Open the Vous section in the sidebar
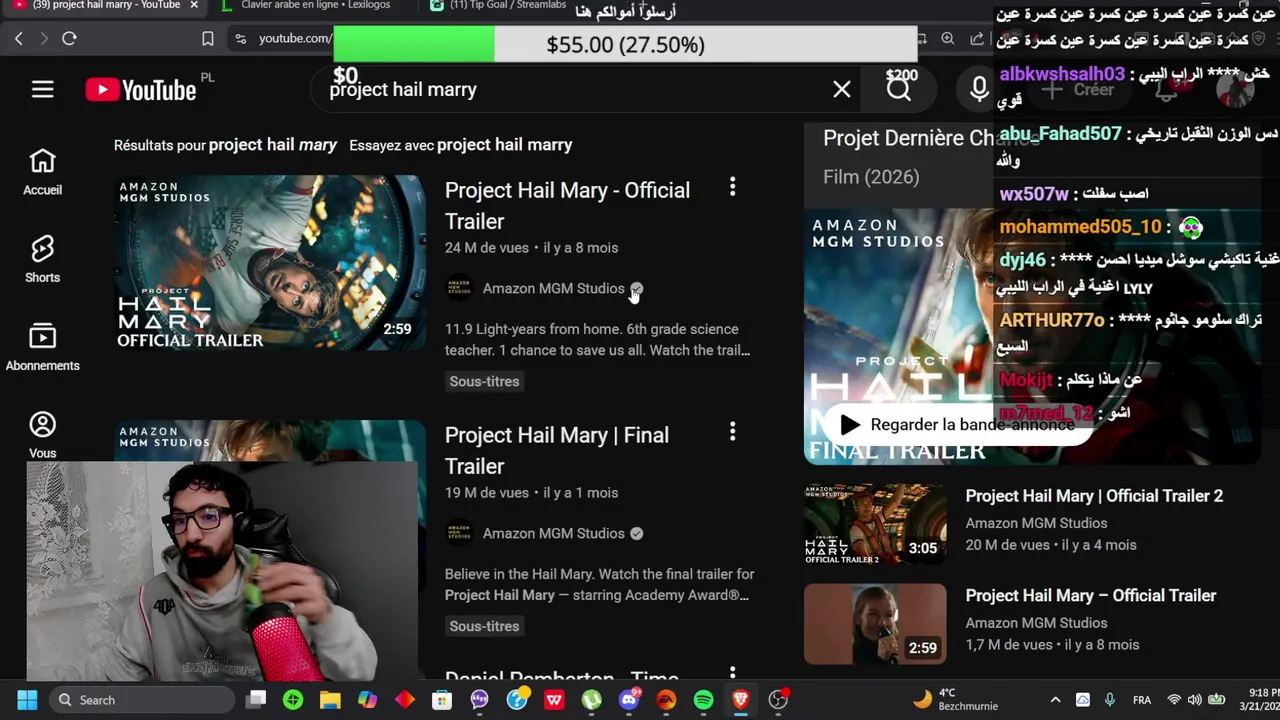1280x720 pixels. click(x=42, y=435)
